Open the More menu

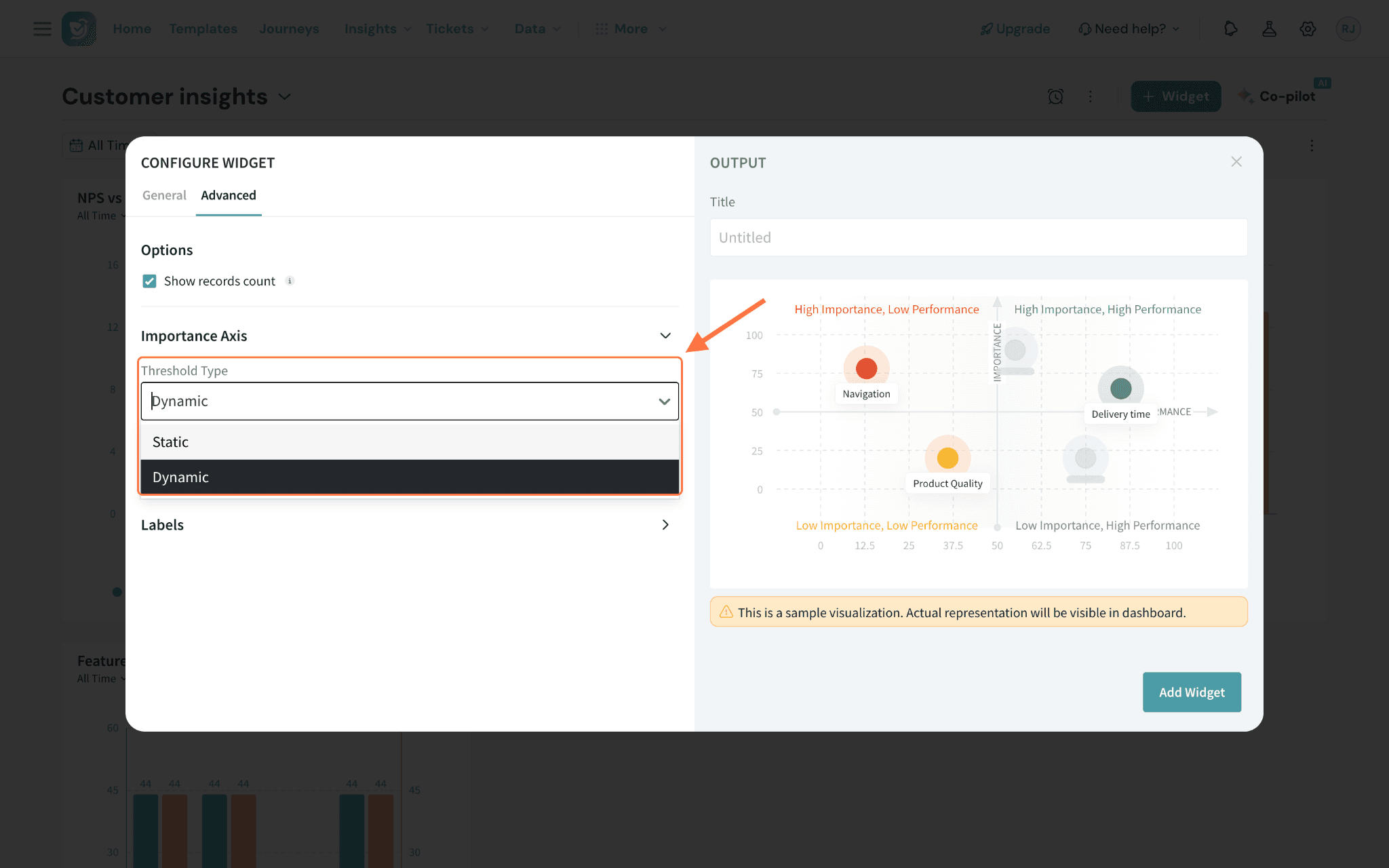(x=631, y=28)
